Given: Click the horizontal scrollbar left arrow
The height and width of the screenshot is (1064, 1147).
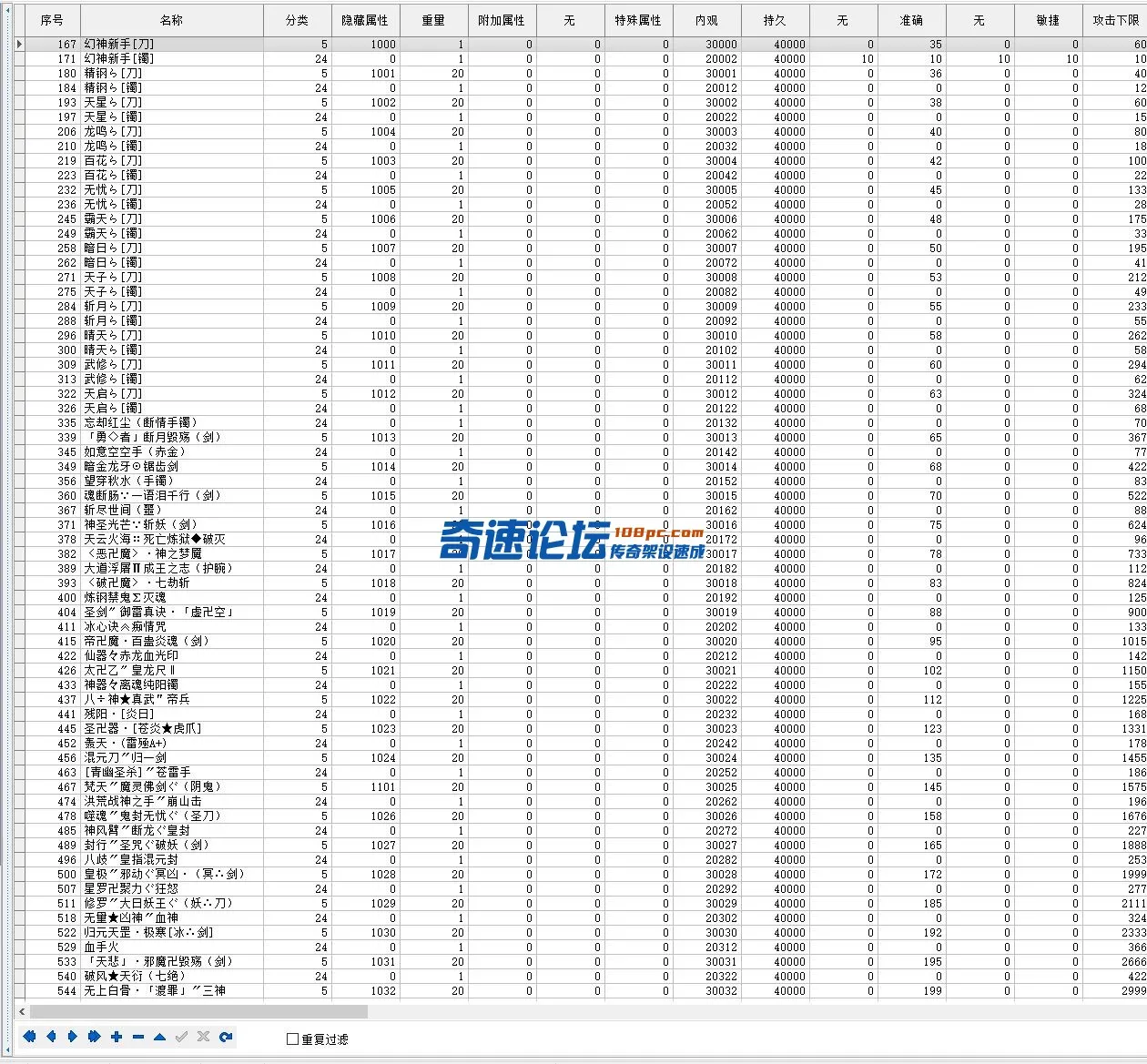Looking at the screenshot, I should [22, 1011].
